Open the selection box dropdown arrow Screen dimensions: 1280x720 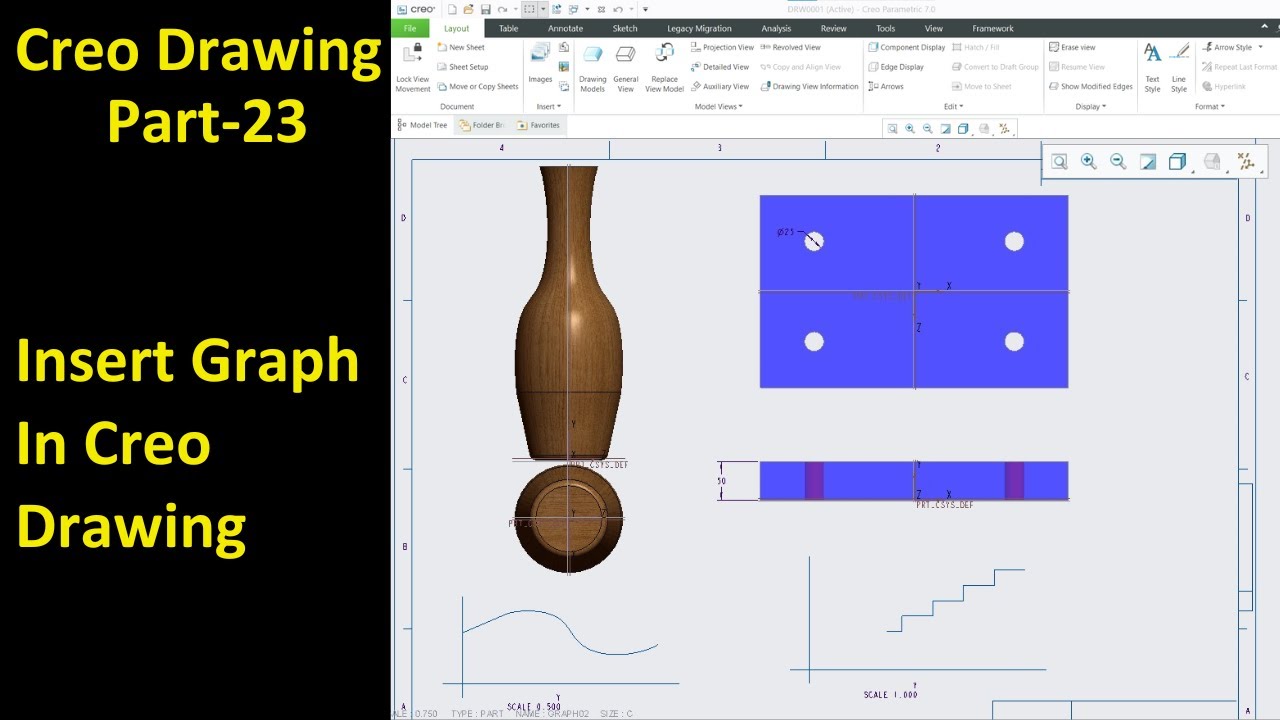[543, 9]
